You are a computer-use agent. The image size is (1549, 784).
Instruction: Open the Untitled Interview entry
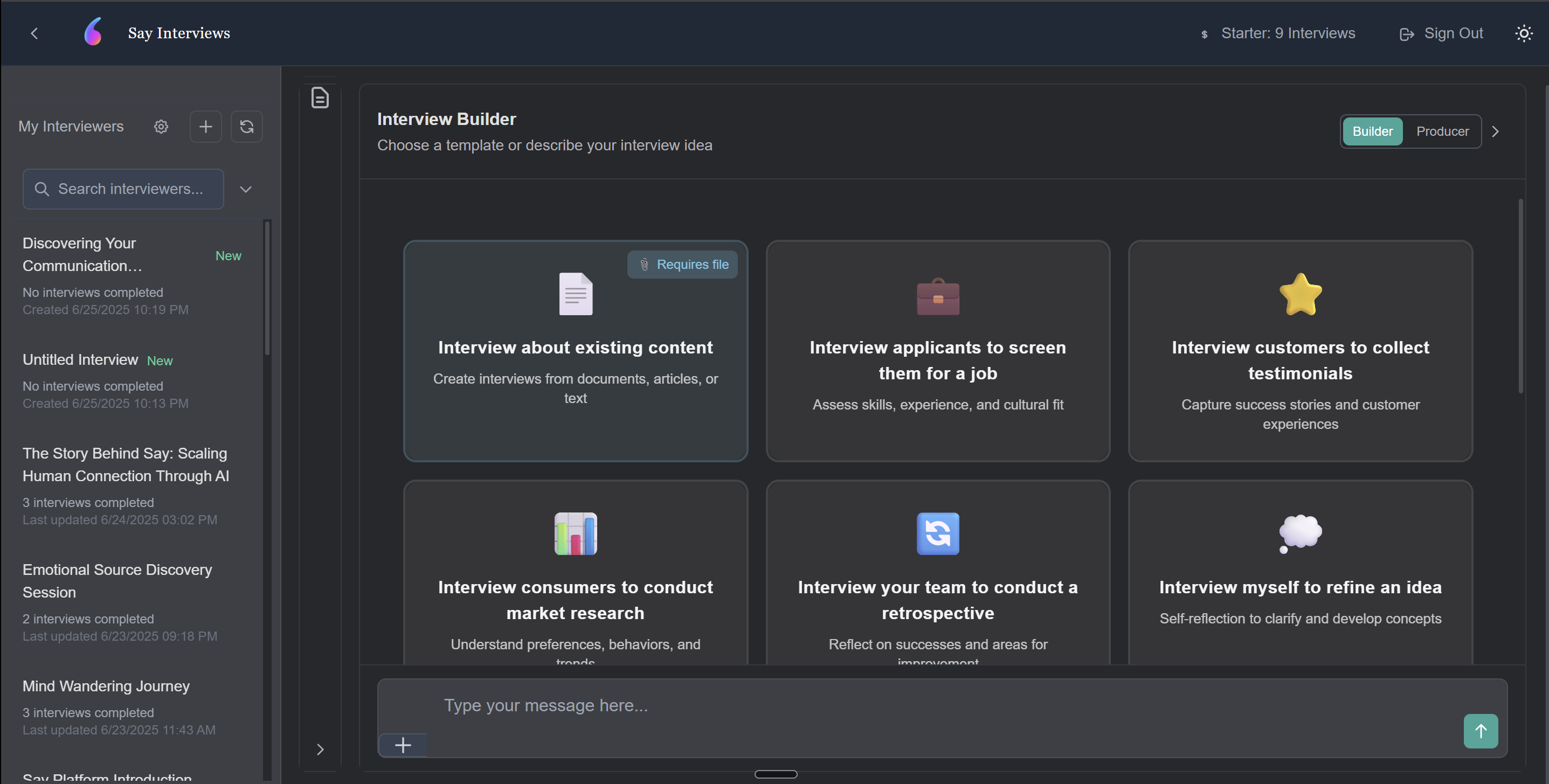click(x=132, y=381)
